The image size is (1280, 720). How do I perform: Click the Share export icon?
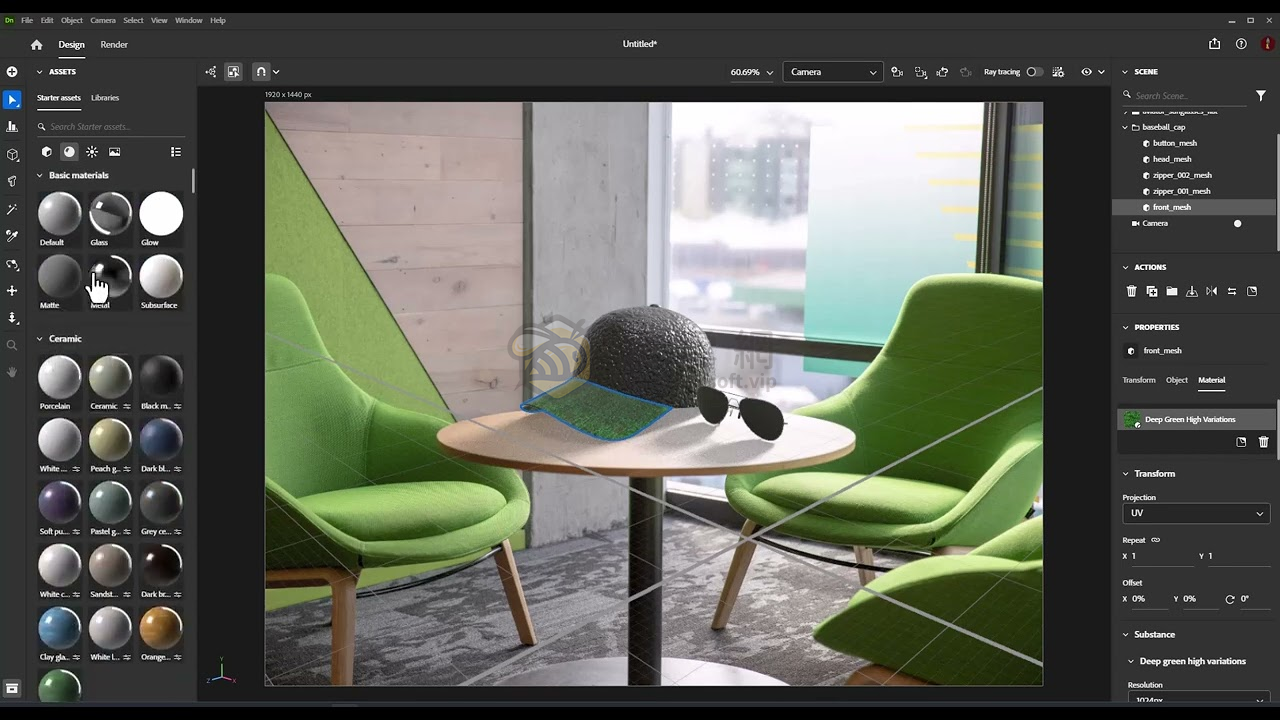tap(1214, 44)
